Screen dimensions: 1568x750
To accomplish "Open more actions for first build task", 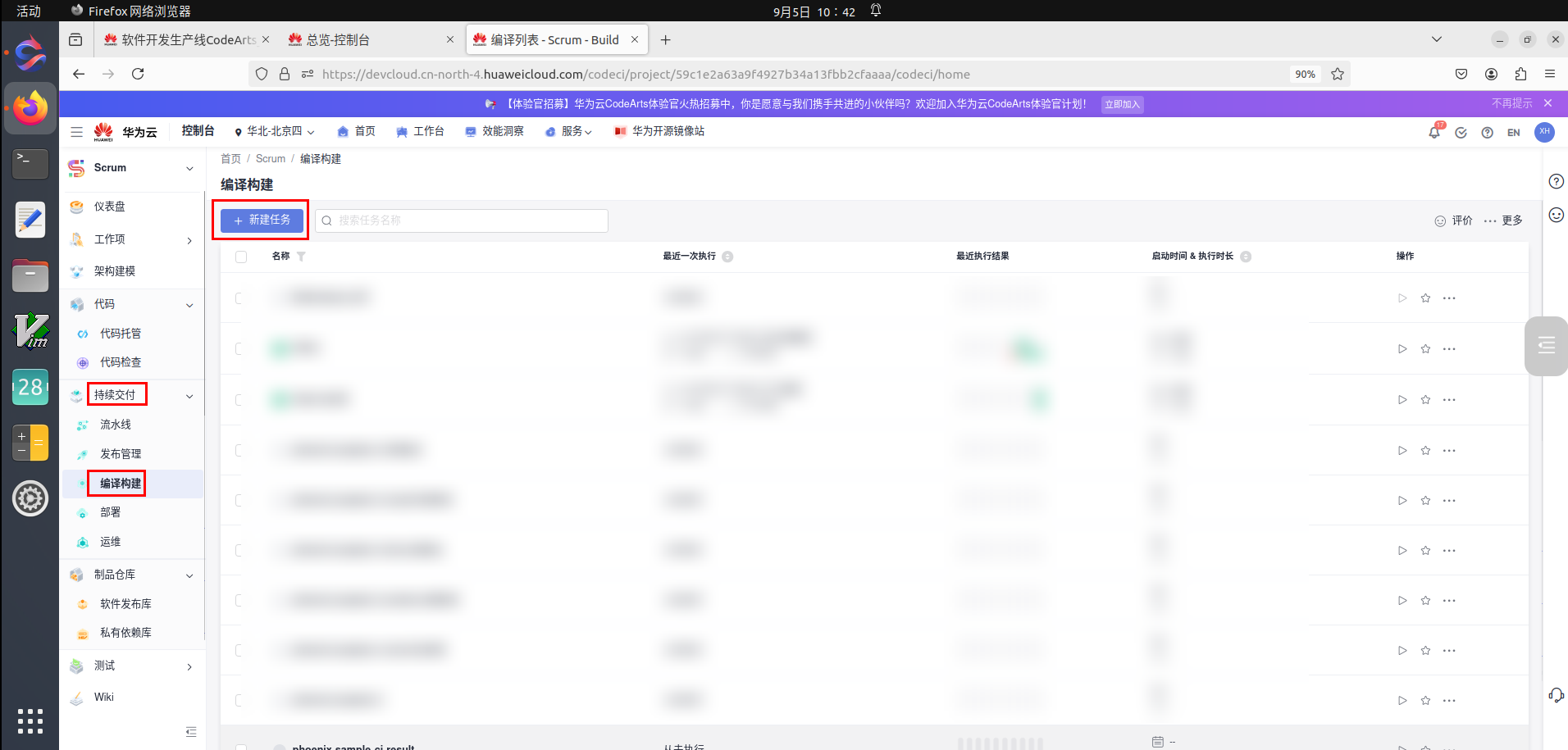I will pos(1449,298).
